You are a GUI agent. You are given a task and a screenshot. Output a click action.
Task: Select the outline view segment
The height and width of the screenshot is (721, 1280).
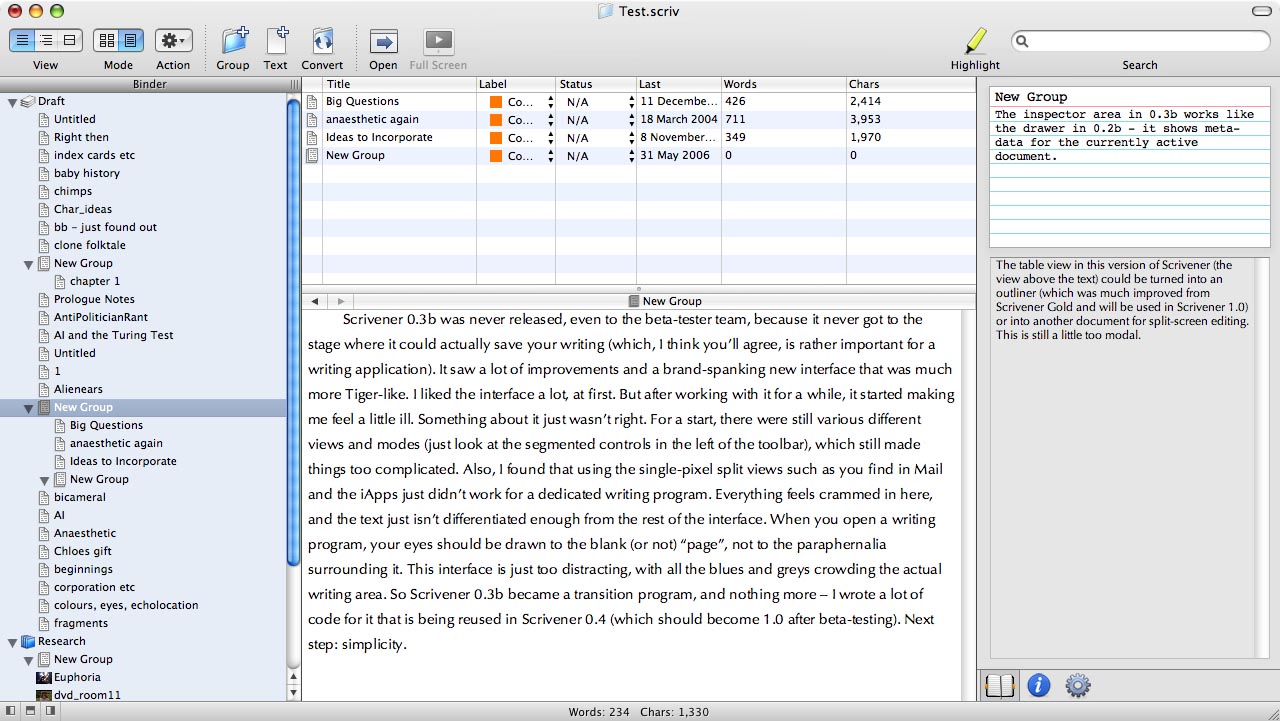46,41
